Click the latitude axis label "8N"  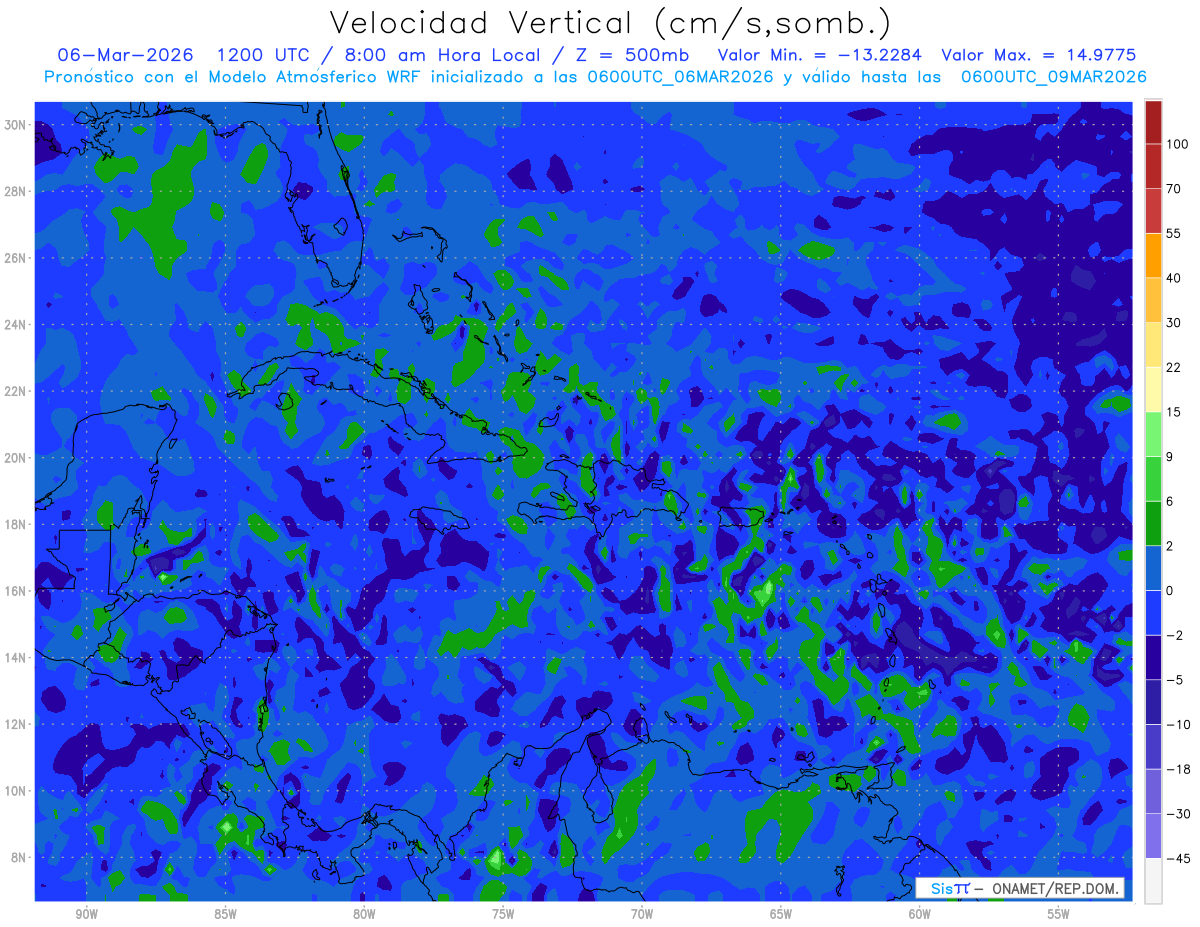[x=20, y=858]
